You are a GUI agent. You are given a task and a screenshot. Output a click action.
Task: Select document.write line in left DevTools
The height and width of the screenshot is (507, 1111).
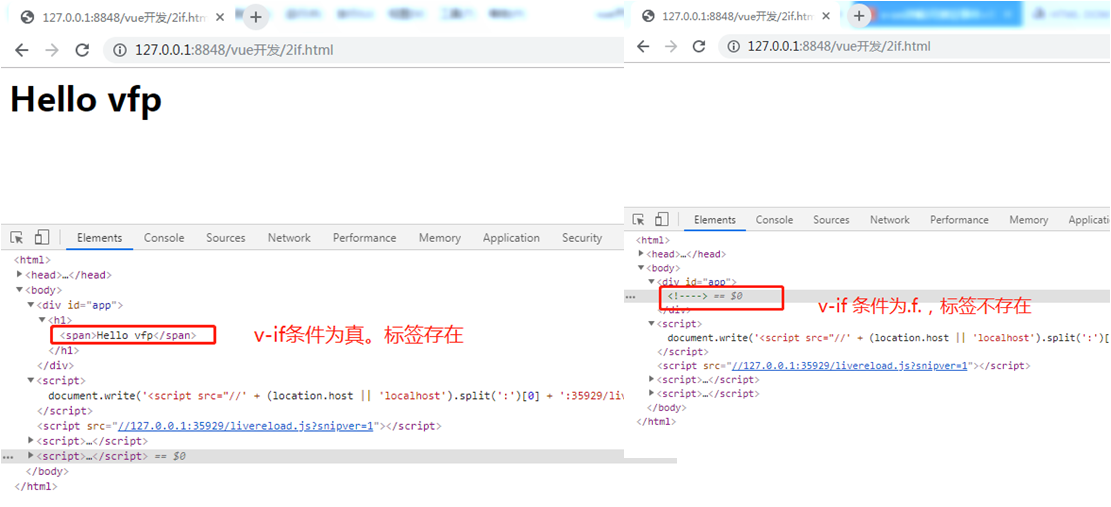336,396
